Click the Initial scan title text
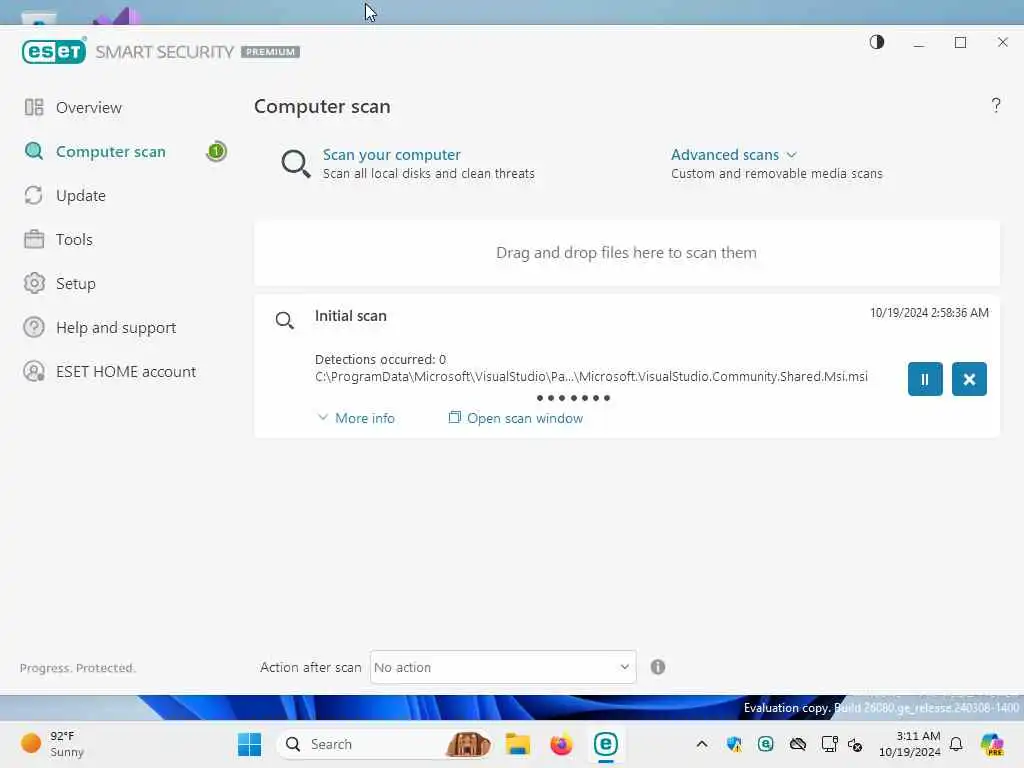This screenshot has height=768, width=1024. pos(351,316)
